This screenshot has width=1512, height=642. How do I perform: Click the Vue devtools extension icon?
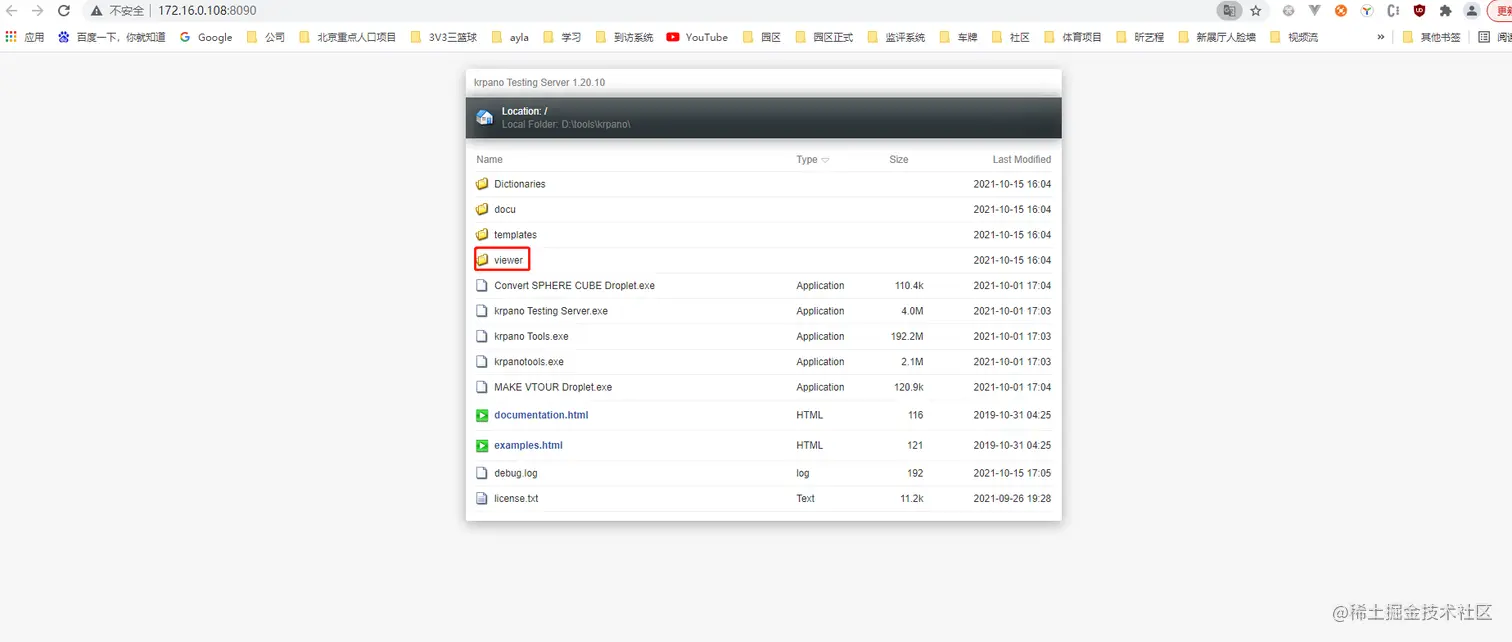point(1314,11)
